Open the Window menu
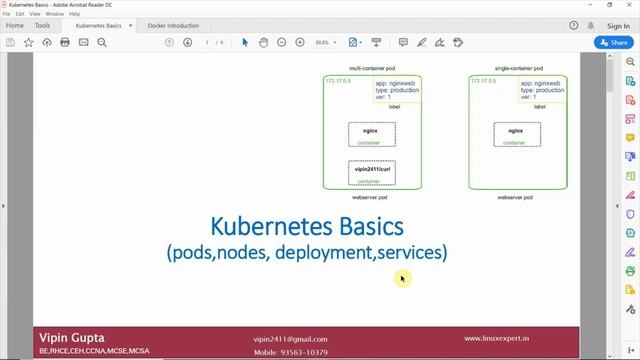The height and width of the screenshot is (360, 640). [55, 14]
